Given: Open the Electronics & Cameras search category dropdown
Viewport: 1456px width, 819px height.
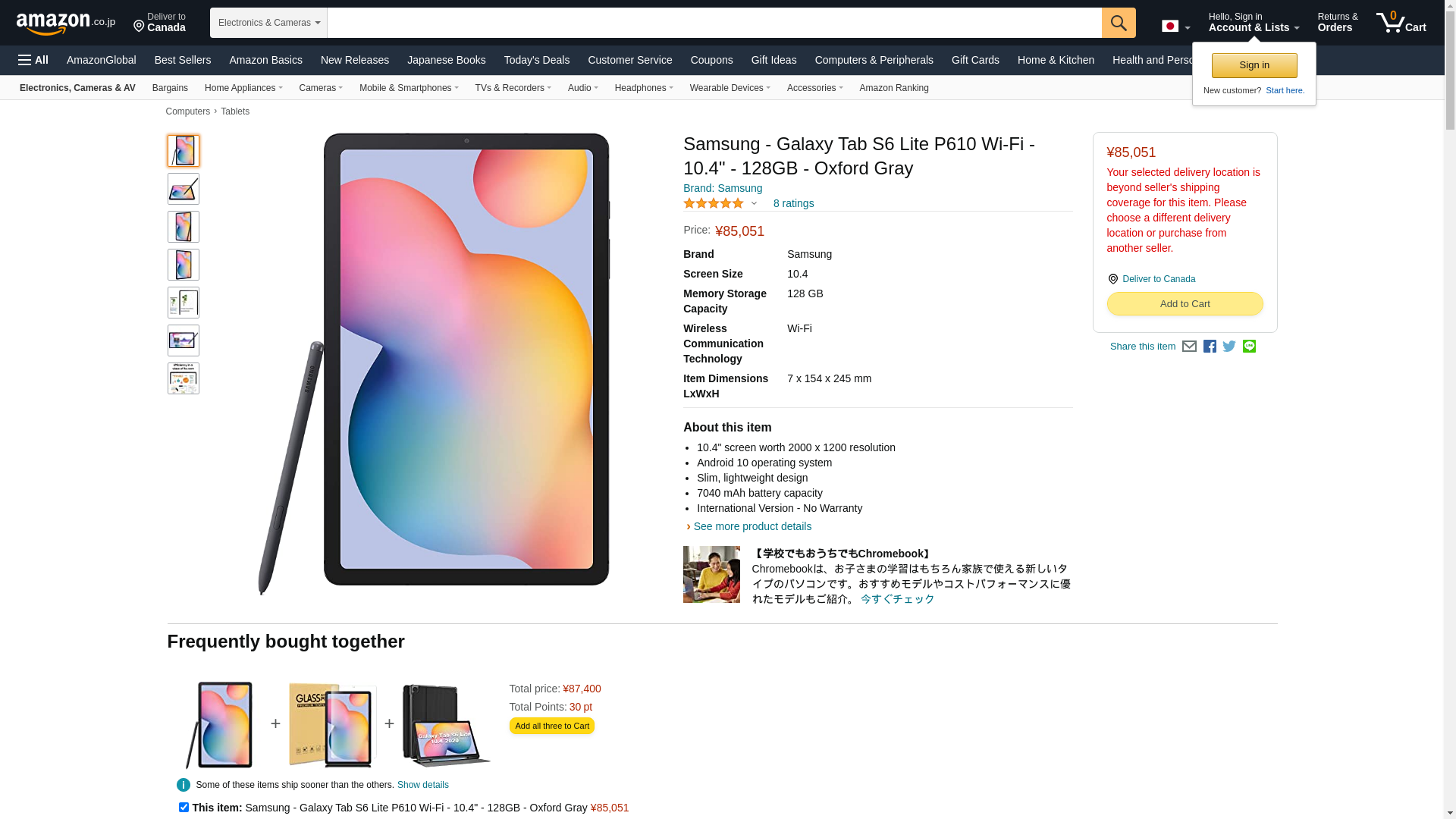Looking at the screenshot, I should tap(268, 23).
